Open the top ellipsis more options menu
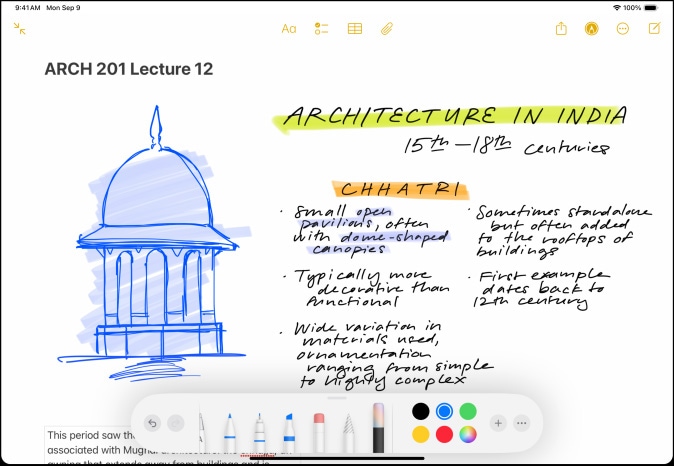Viewport: 674px width, 466px height. pyautogui.click(x=622, y=29)
